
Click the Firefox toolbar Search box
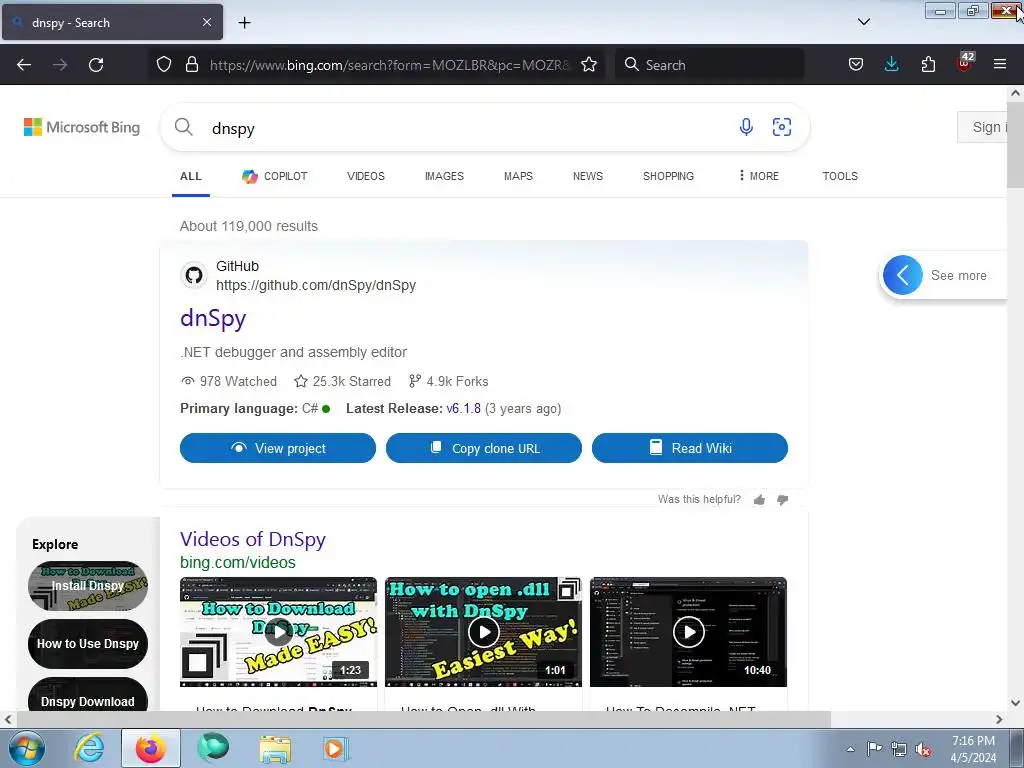click(x=709, y=65)
